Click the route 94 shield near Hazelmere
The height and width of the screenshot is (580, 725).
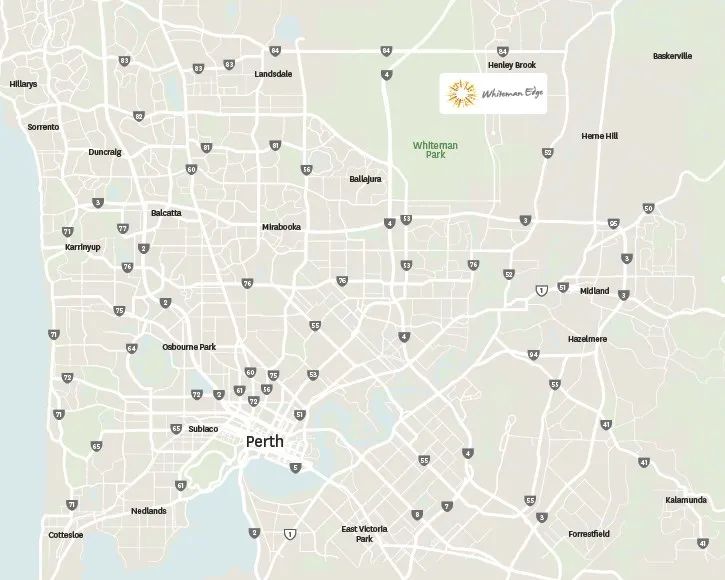(x=534, y=355)
